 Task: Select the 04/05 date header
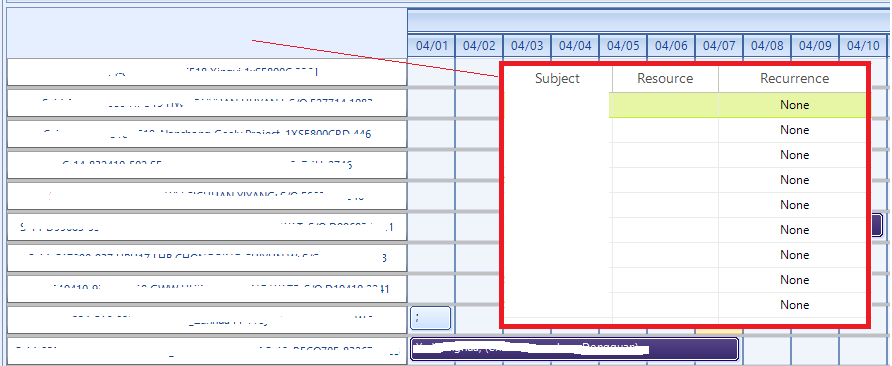tap(623, 46)
